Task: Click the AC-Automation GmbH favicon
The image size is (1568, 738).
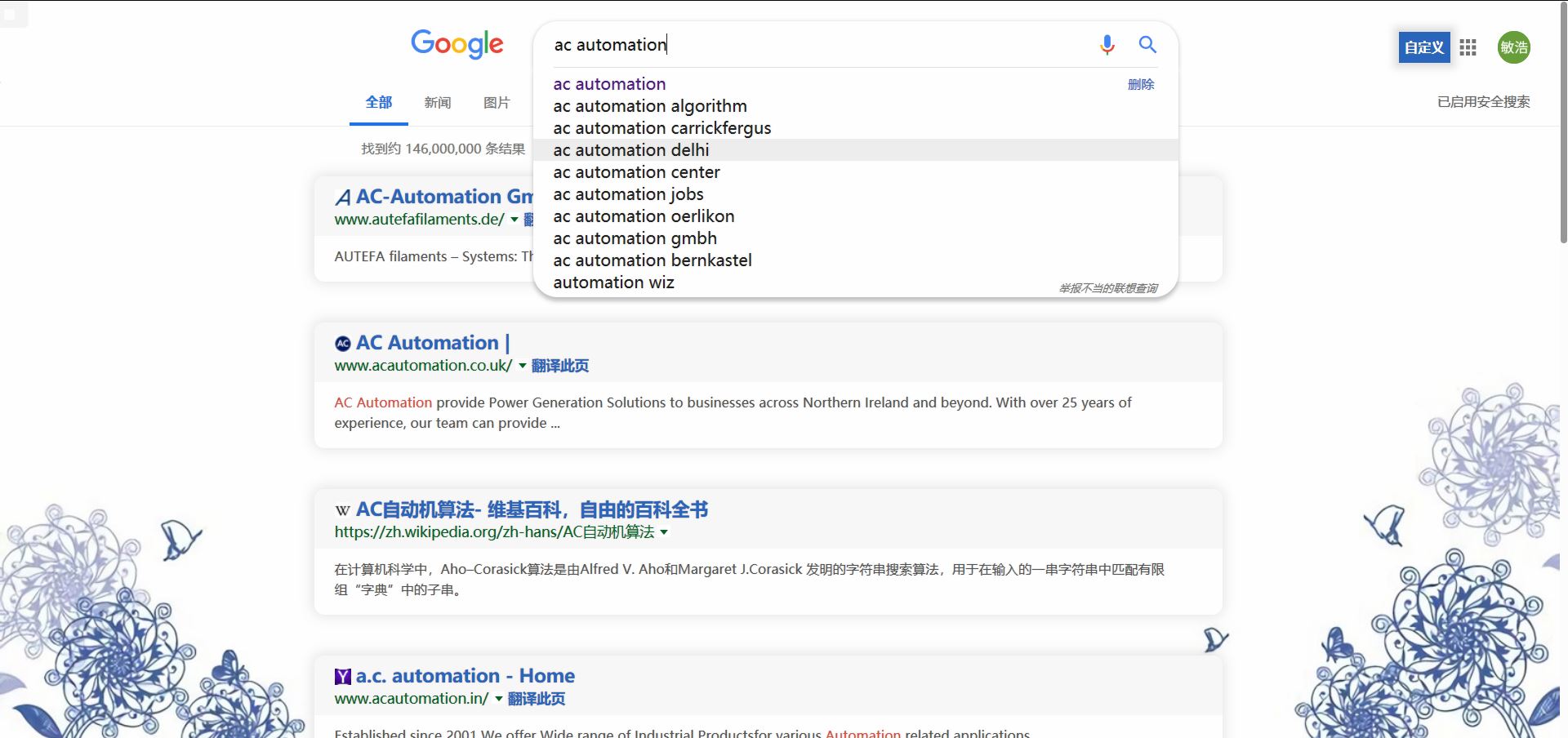Action: point(343,198)
